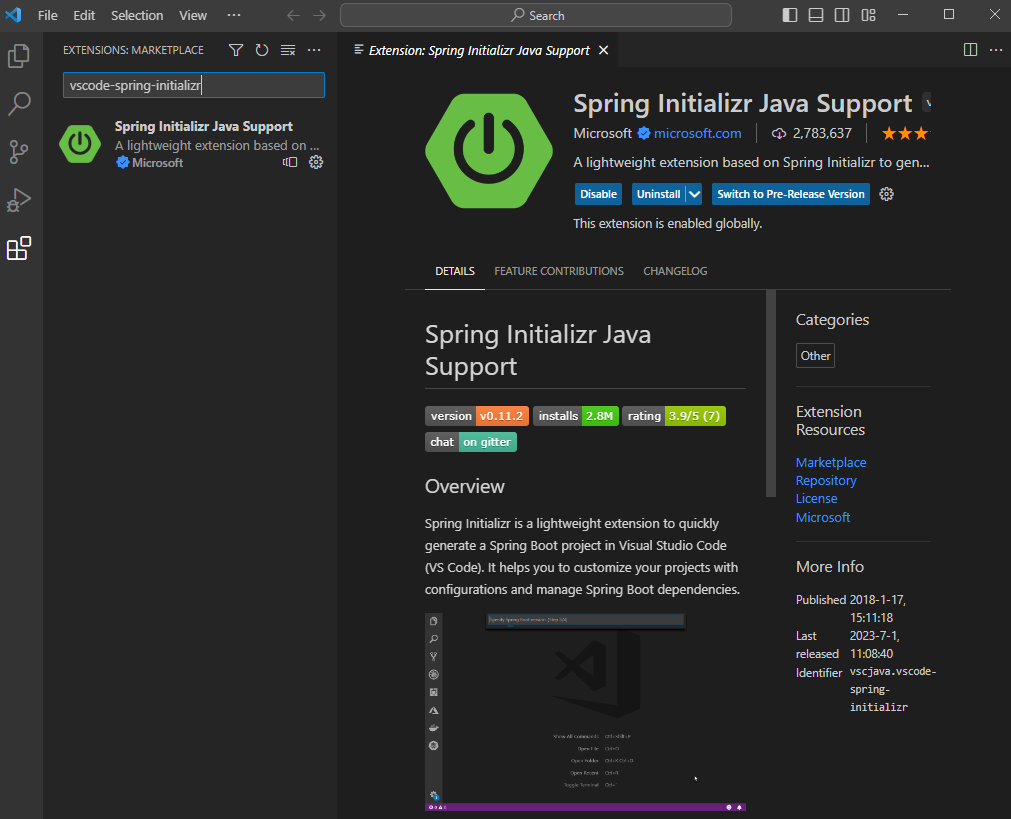Select the Extensions view icon

click(19, 248)
